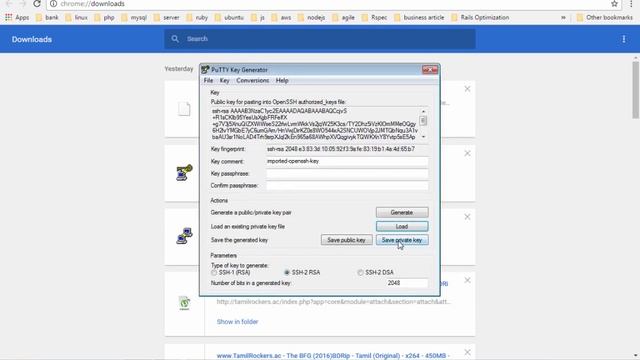Open the linux bookmarks folder
Screen dimensions: 640x360
point(76,18)
